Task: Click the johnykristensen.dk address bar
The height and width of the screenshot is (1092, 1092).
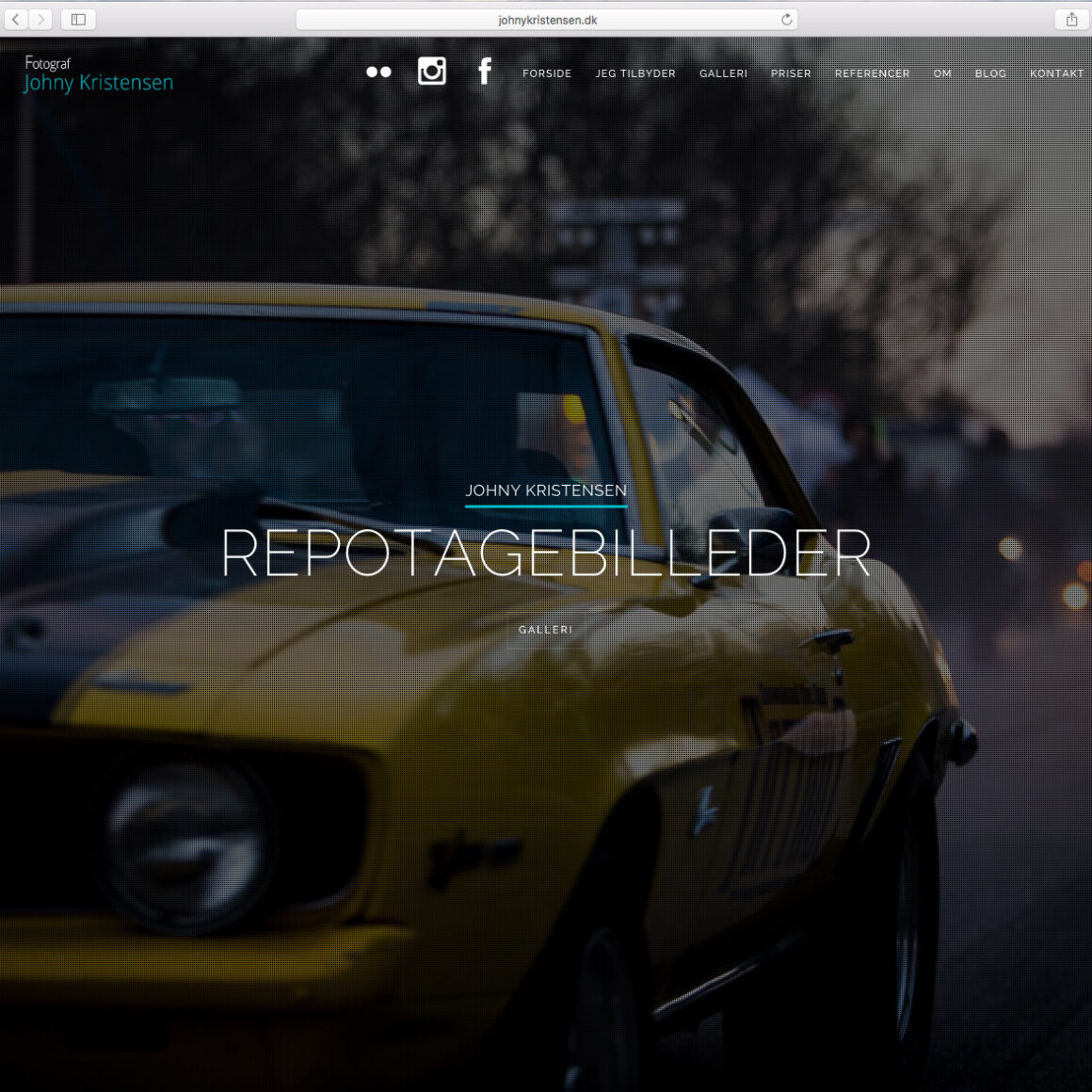Action: point(547,20)
